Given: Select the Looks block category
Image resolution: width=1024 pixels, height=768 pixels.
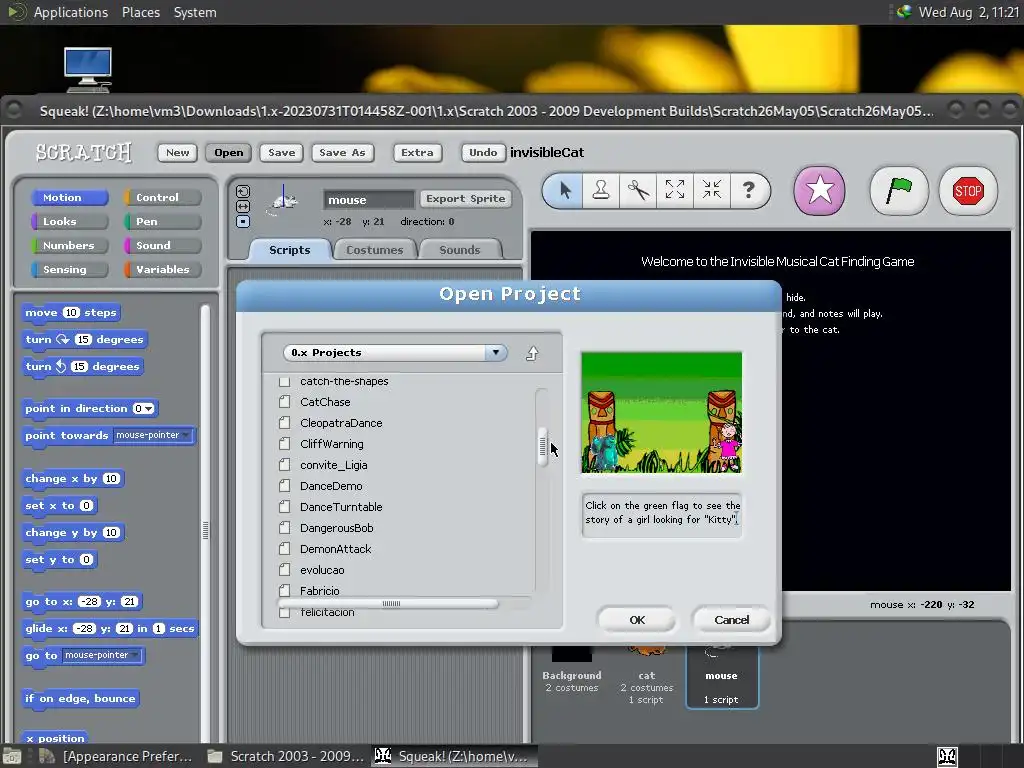Looking at the screenshot, I should point(69,221).
